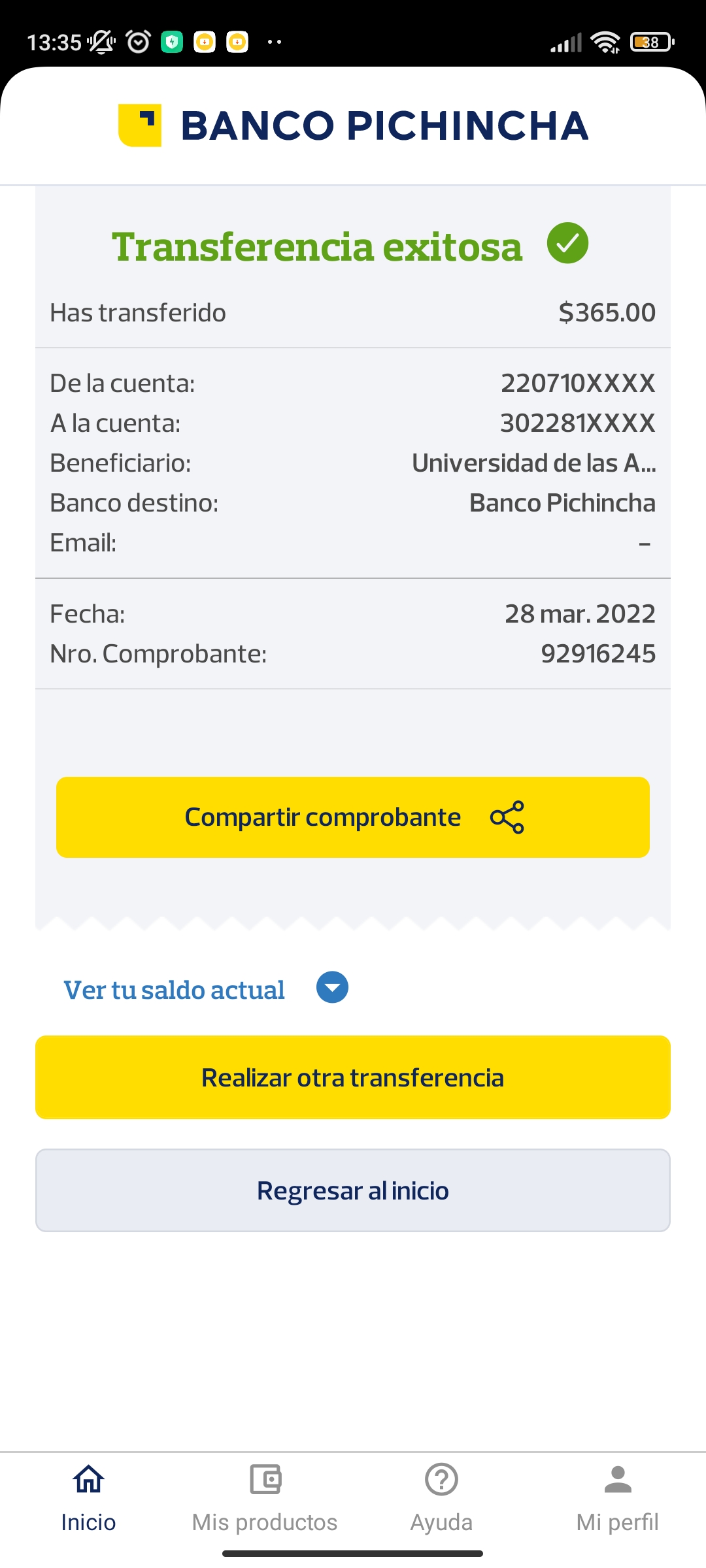Tap the comprobante number 92916245
The height and width of the screenshot is (1568, 706).
coord(597,653)
